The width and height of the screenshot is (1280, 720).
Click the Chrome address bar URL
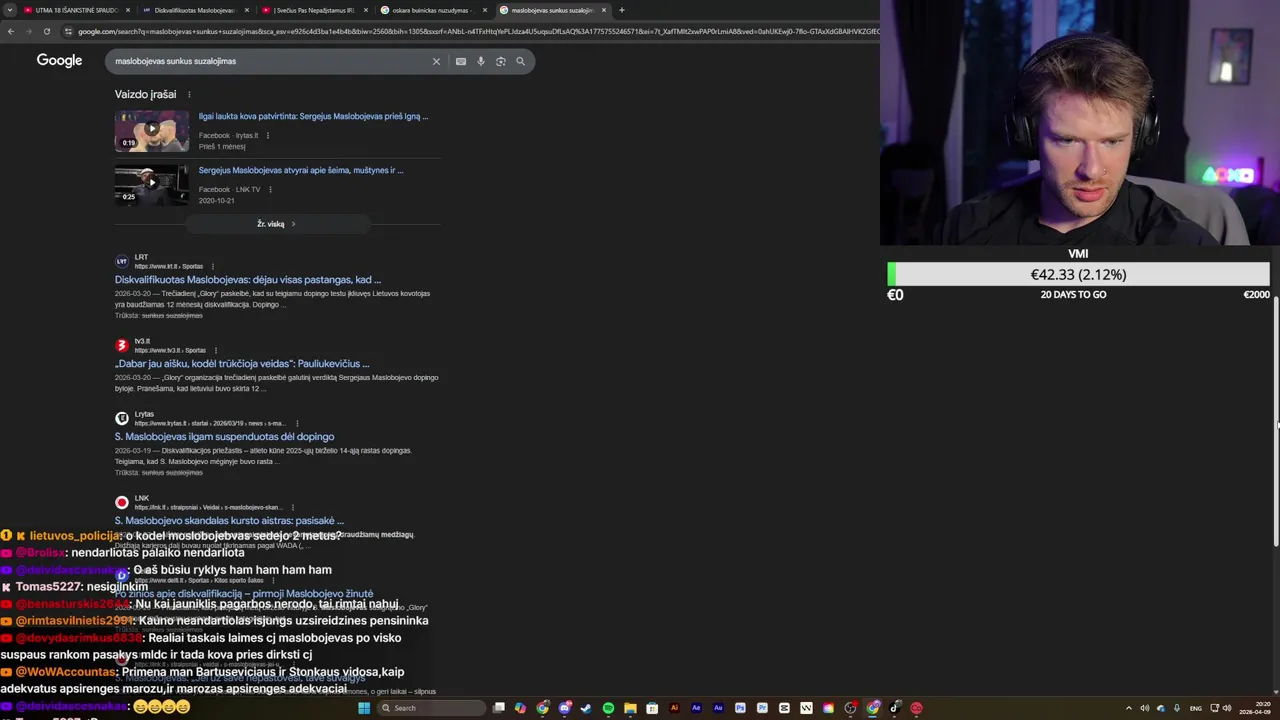click(478, 31)
